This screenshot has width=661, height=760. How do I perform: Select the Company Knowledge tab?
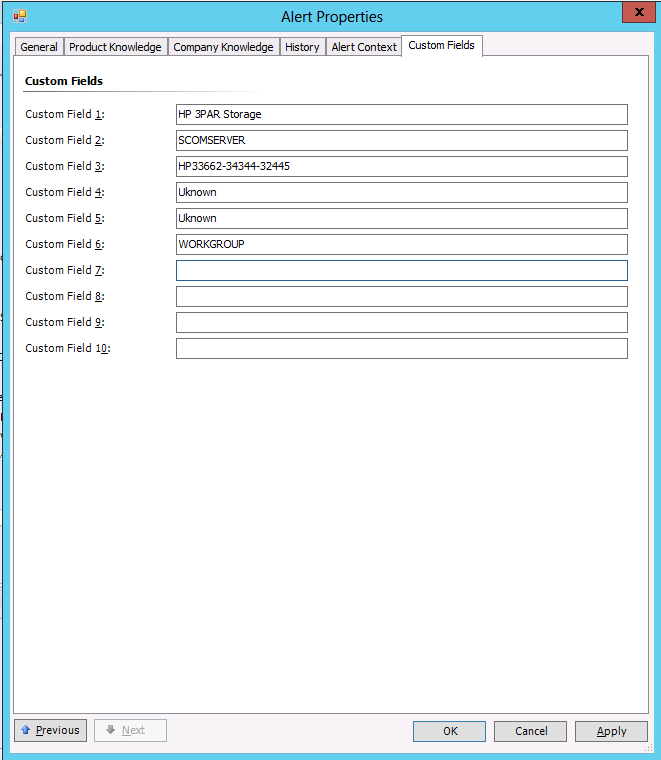[223, 47]
